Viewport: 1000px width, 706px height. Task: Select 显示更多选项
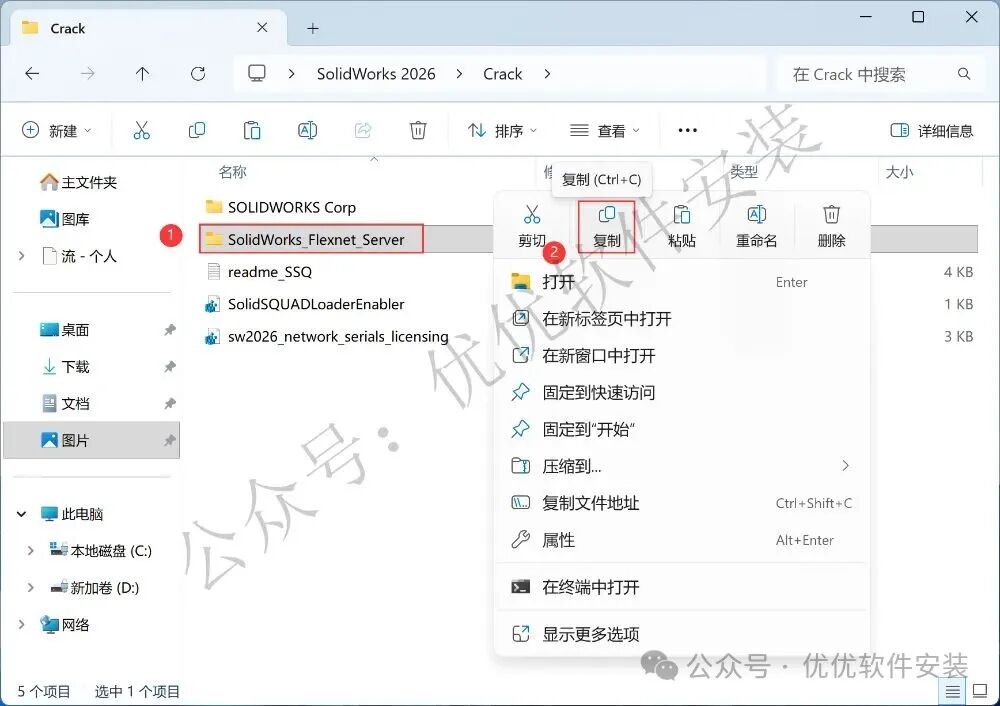pos(682,635)
